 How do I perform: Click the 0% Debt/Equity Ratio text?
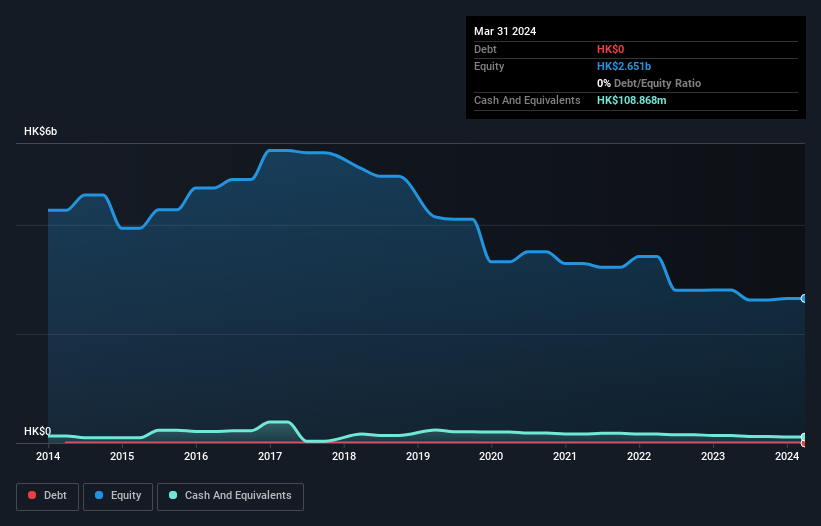pyautogui.click(x=649, y=83)
